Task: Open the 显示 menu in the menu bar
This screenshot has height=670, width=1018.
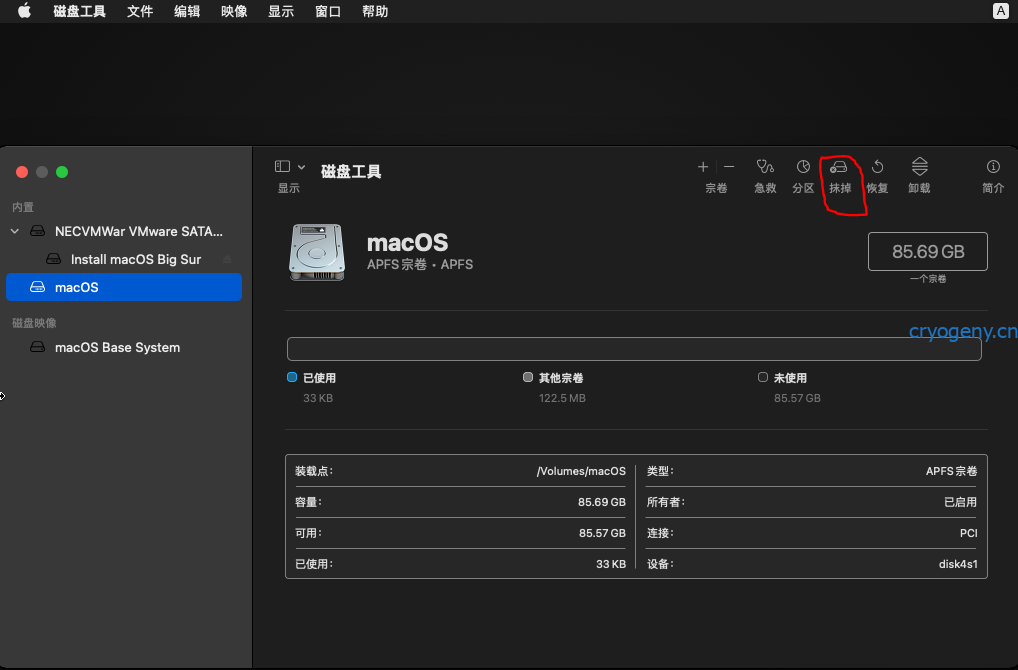Action: 281,12
